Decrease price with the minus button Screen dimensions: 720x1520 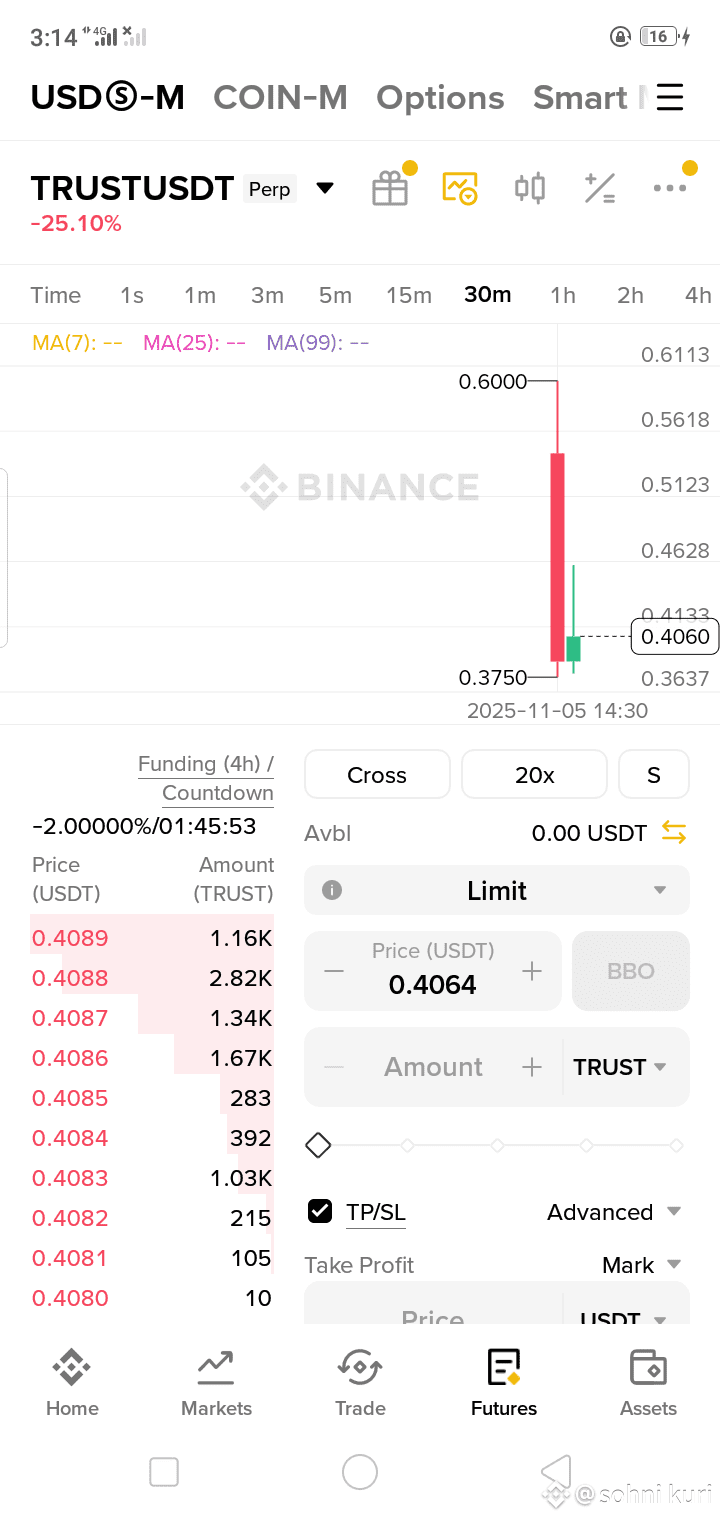[334, 971]
